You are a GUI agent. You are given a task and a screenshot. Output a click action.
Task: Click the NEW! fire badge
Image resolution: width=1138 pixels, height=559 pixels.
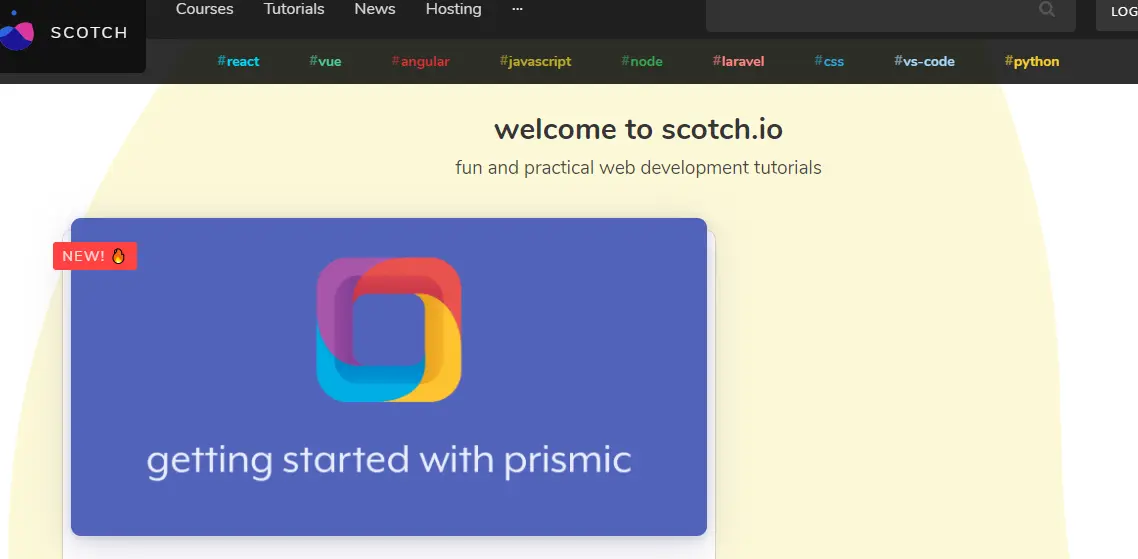95,256
